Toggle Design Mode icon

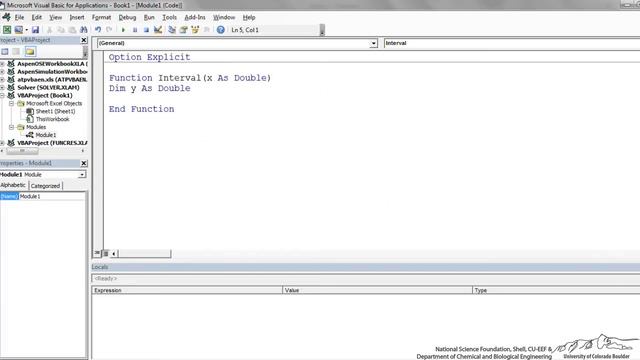pyautogui.click(x=158, y=30)
